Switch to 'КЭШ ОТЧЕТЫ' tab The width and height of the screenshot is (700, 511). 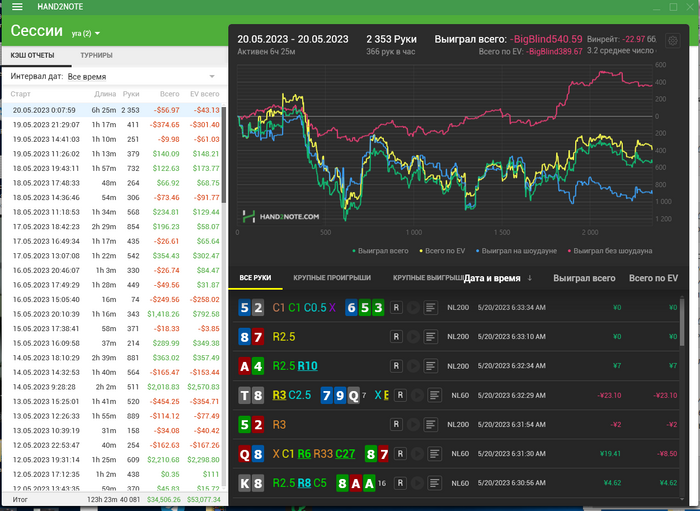(x=33, y=55)
